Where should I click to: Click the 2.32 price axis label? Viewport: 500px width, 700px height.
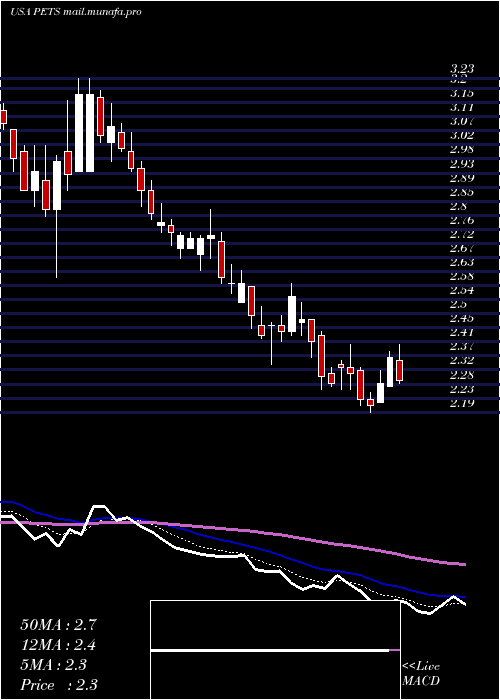click(462, 361)
